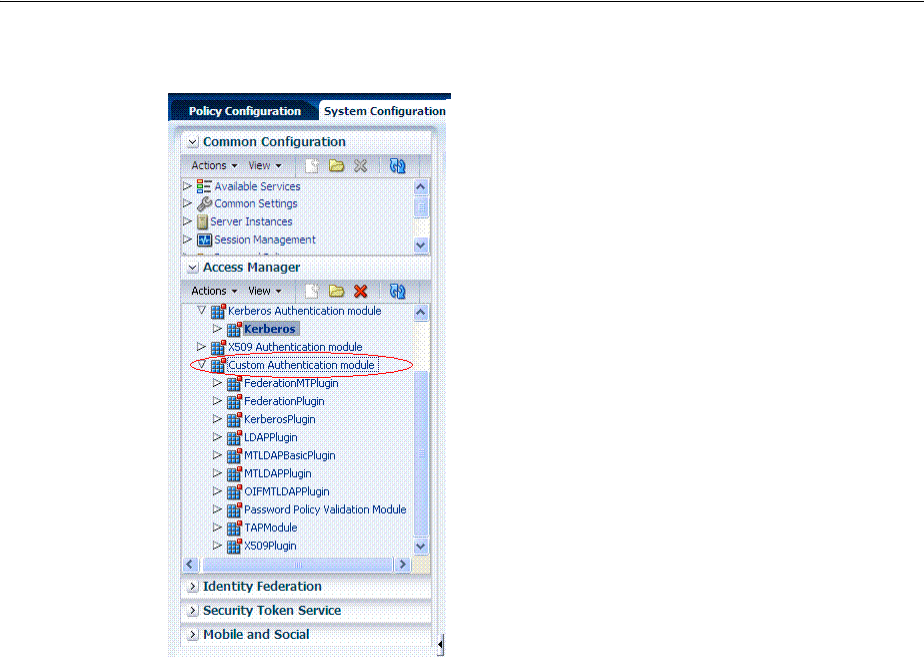924x657 pixels.
Task: Expand the Session Management node
Action: pos(187,239)
